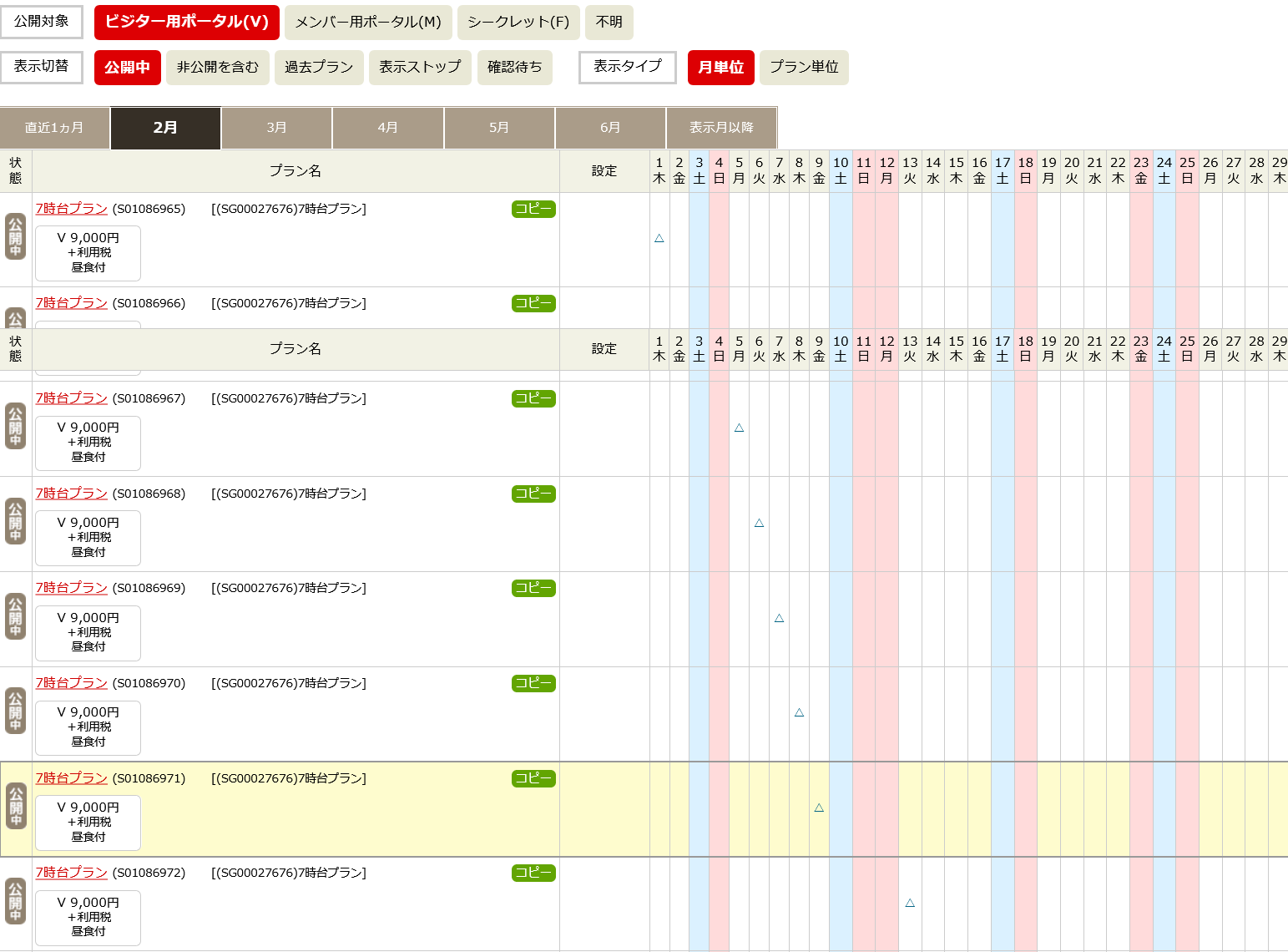Select ビジター用ポータル(V) portal filter
The width and height of the screenshot is (1288, 952).
pyautogui.click(x=186, y=22)
